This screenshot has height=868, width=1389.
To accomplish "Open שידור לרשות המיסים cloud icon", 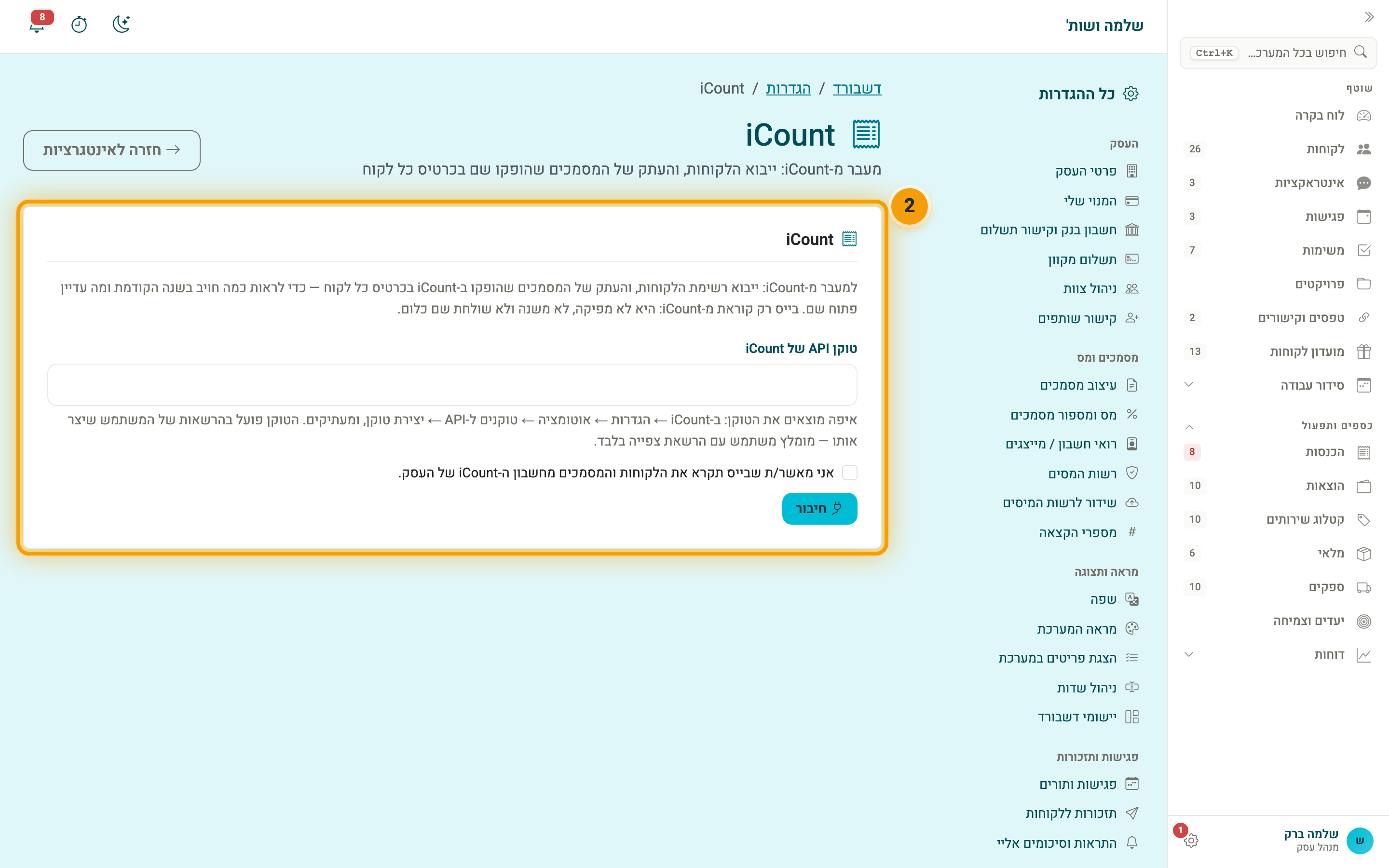I will coord(1131,503).
